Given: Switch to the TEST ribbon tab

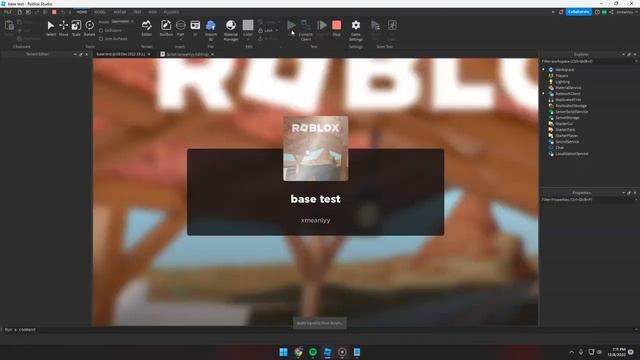Looking at the screenshot, I should pyautogui.click(x=138, y=12).
